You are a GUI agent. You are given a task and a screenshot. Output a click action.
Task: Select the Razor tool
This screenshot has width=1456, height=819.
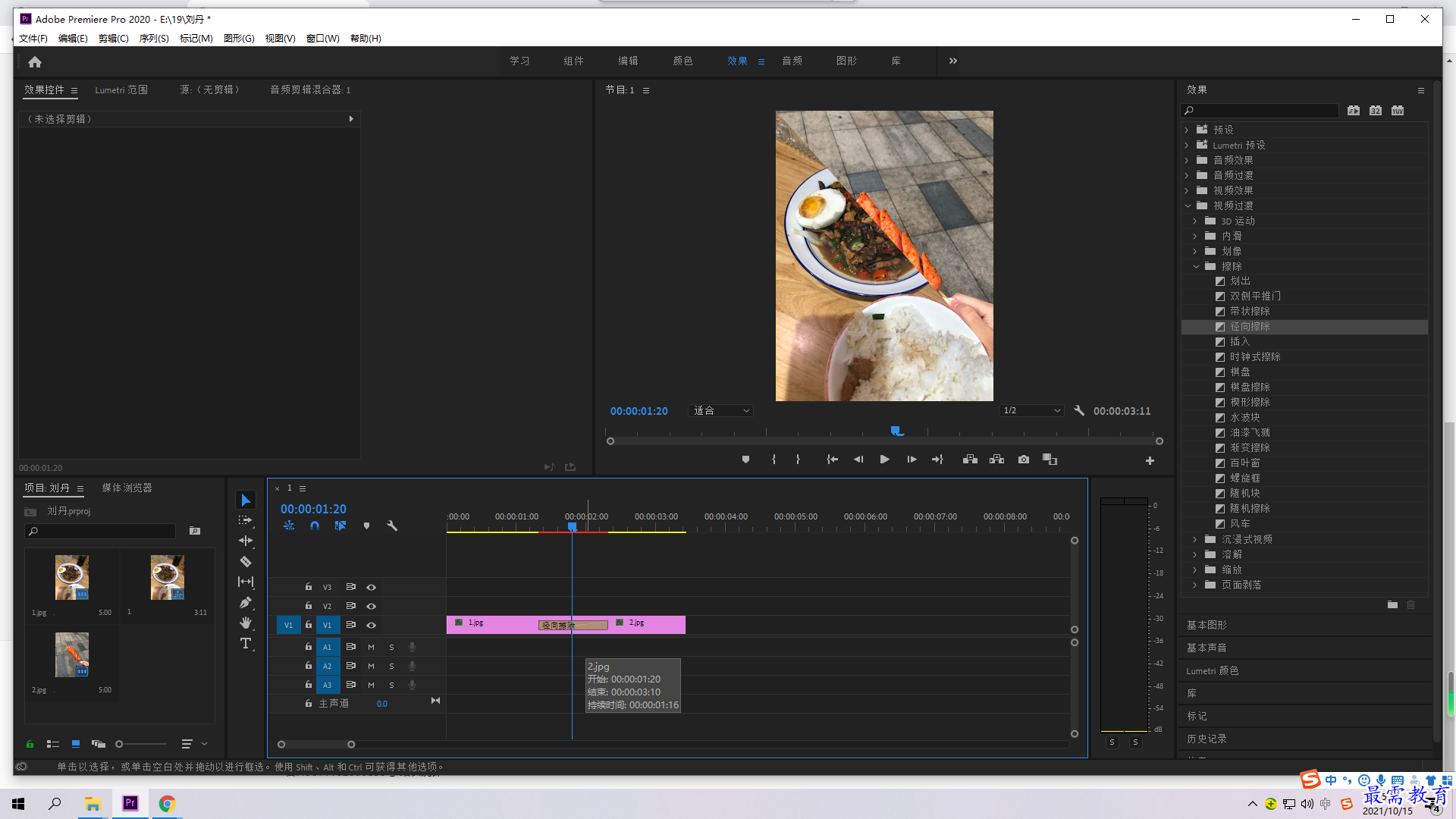point(246,562)
